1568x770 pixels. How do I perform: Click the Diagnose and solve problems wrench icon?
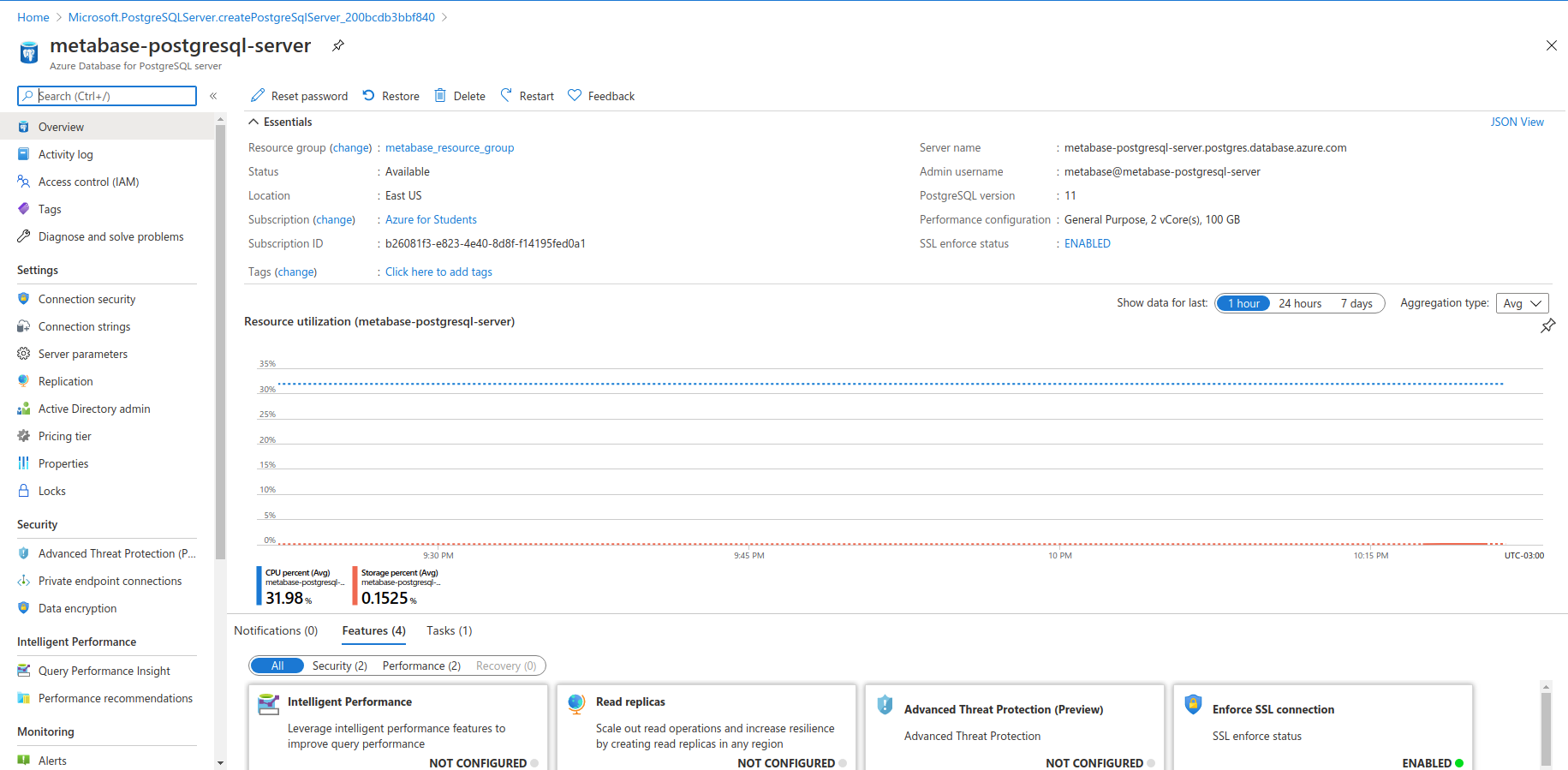[24, 236]
